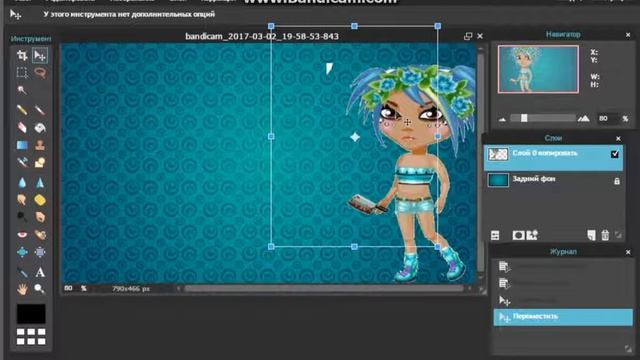Select the Color Replace tool
Viewport: 640px width, 360px height.
(22, 163)
